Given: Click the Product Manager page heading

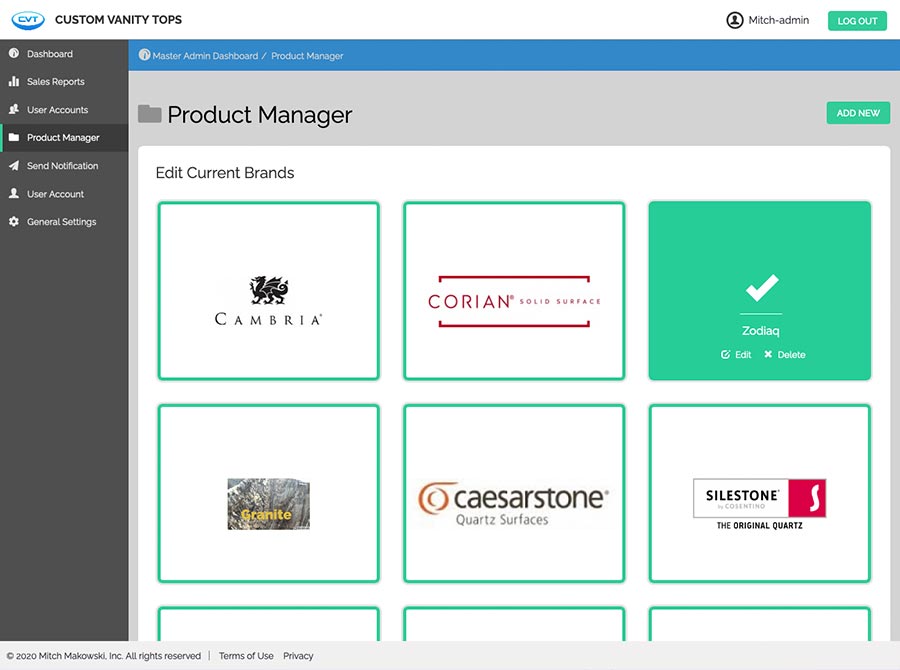Looking at the screenshot, I should pyautogui.click(x=259, y=115).
